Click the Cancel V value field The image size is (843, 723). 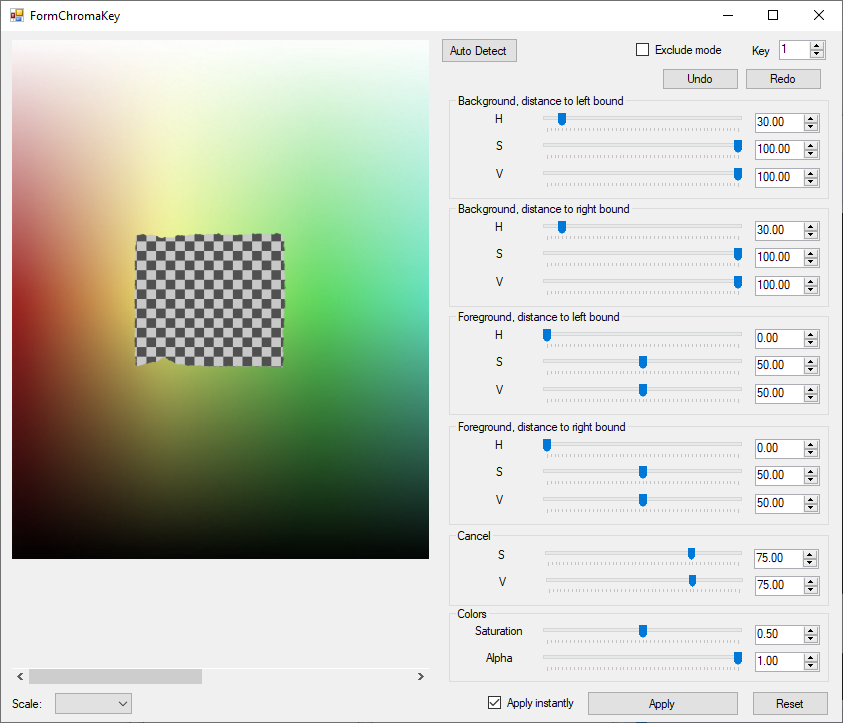click(780, 585)
